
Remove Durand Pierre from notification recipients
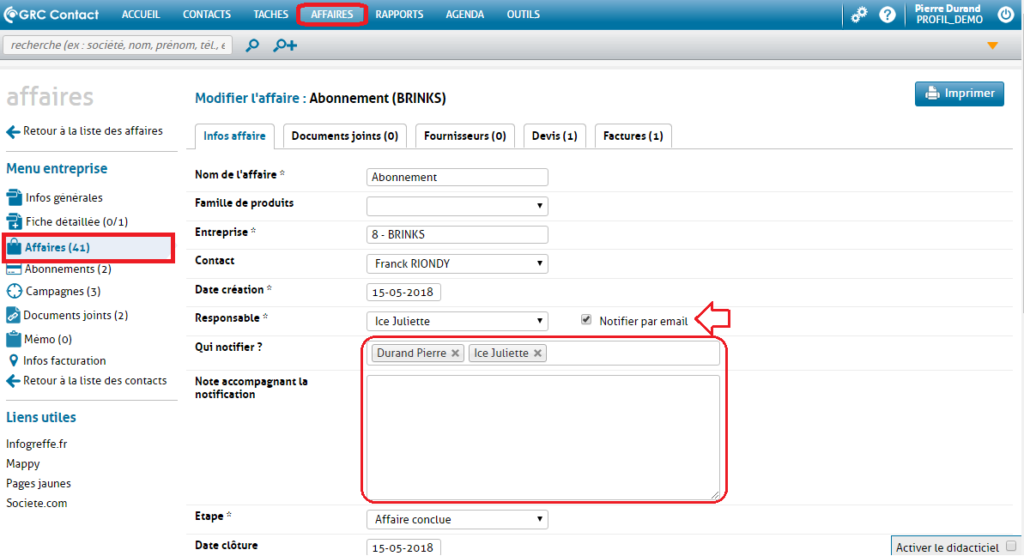click(455, 353)
